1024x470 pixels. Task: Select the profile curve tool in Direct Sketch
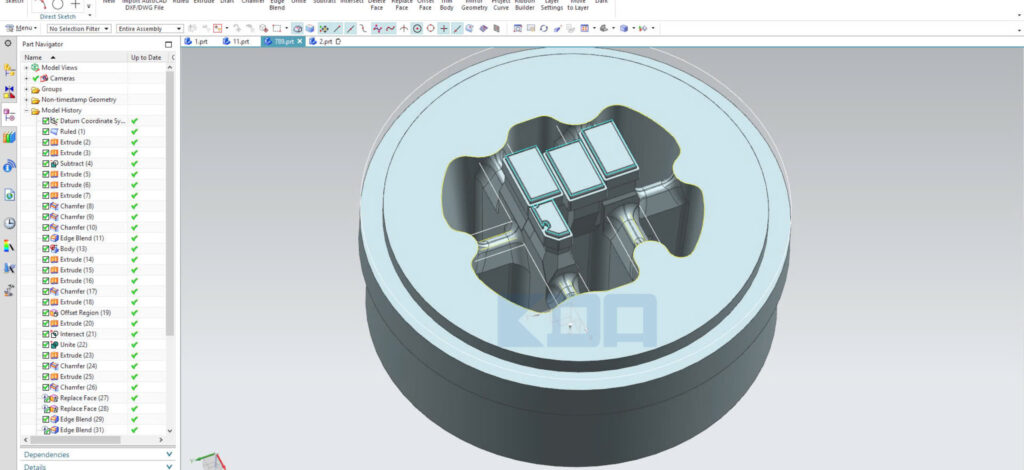[x=40, y=4]
